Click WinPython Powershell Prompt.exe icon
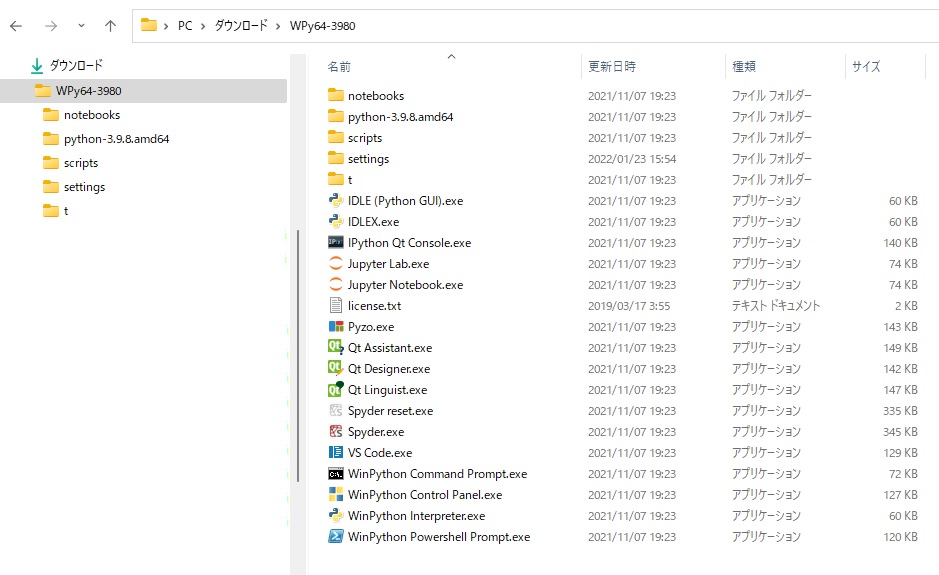The image size is (939, 575). [336, 536]
